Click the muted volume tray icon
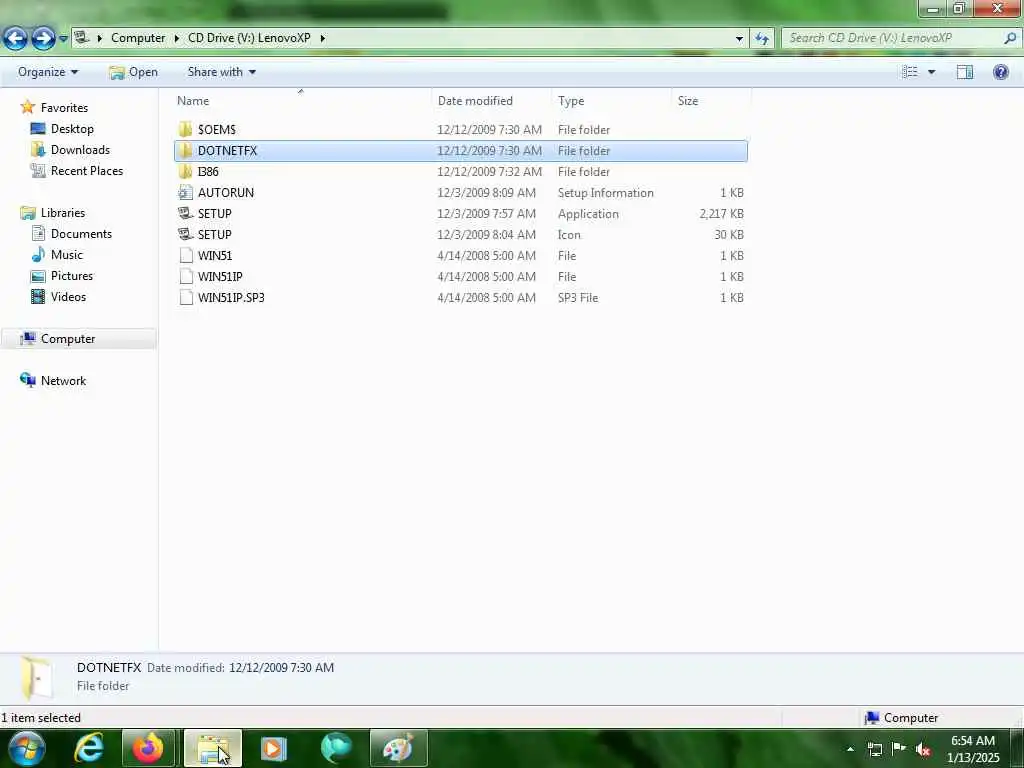Viewport: 1024px width, 768px height. 923,750
